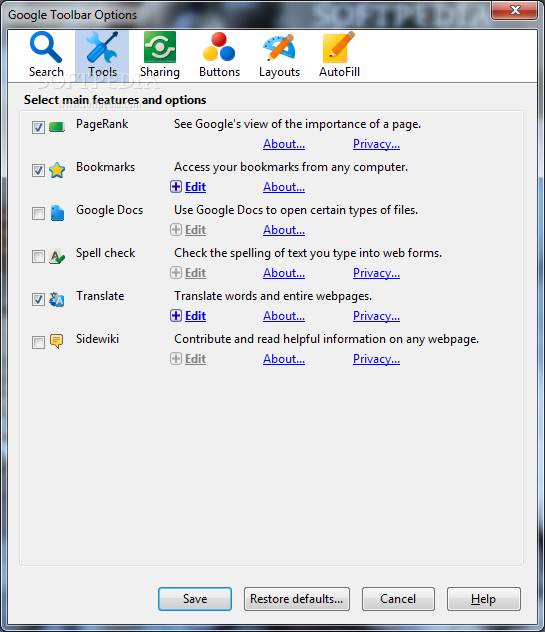The width and height of the screenshot is (545, 632).
Task: Click the Spell check feature label
Action: tap(106, 253)
